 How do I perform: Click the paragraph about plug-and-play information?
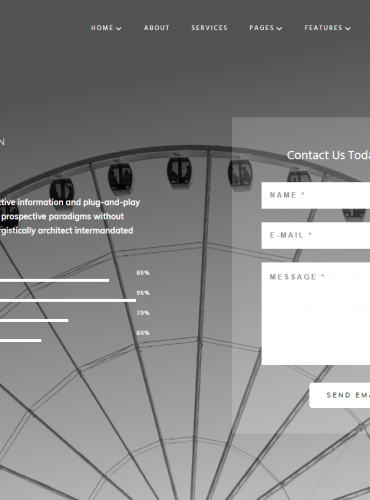pos(70,216)
